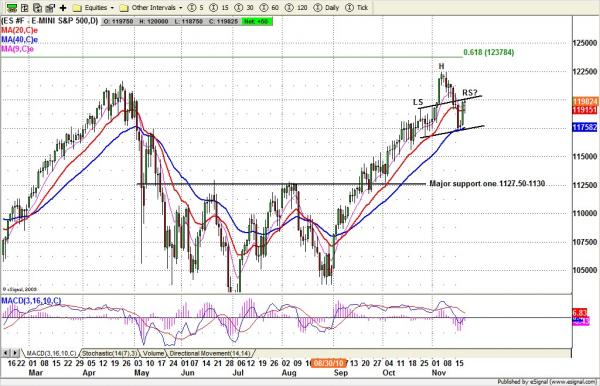Open the Equities folder dropdown
600x386 pixels.
tap(112, 8)
